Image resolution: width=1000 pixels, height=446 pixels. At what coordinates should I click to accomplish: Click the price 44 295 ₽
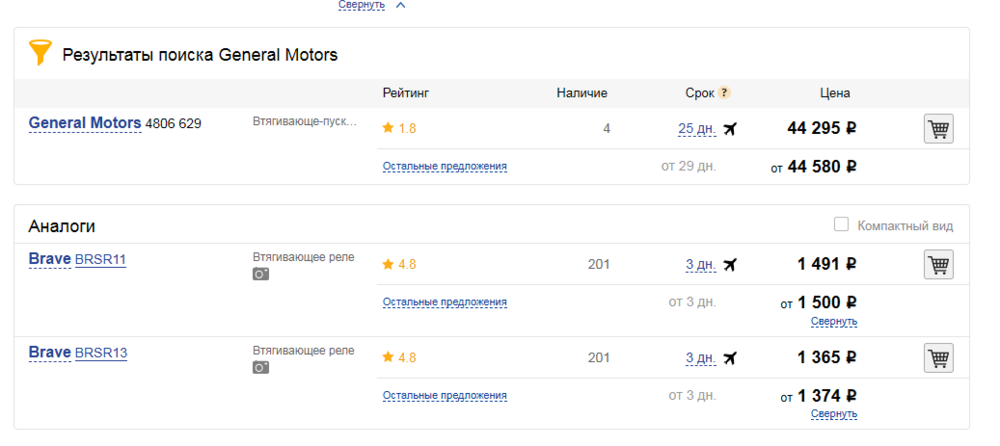pos(821,128)
